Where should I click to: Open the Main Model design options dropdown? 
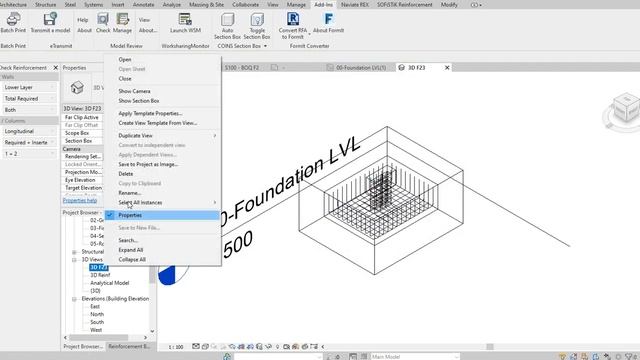415,357
